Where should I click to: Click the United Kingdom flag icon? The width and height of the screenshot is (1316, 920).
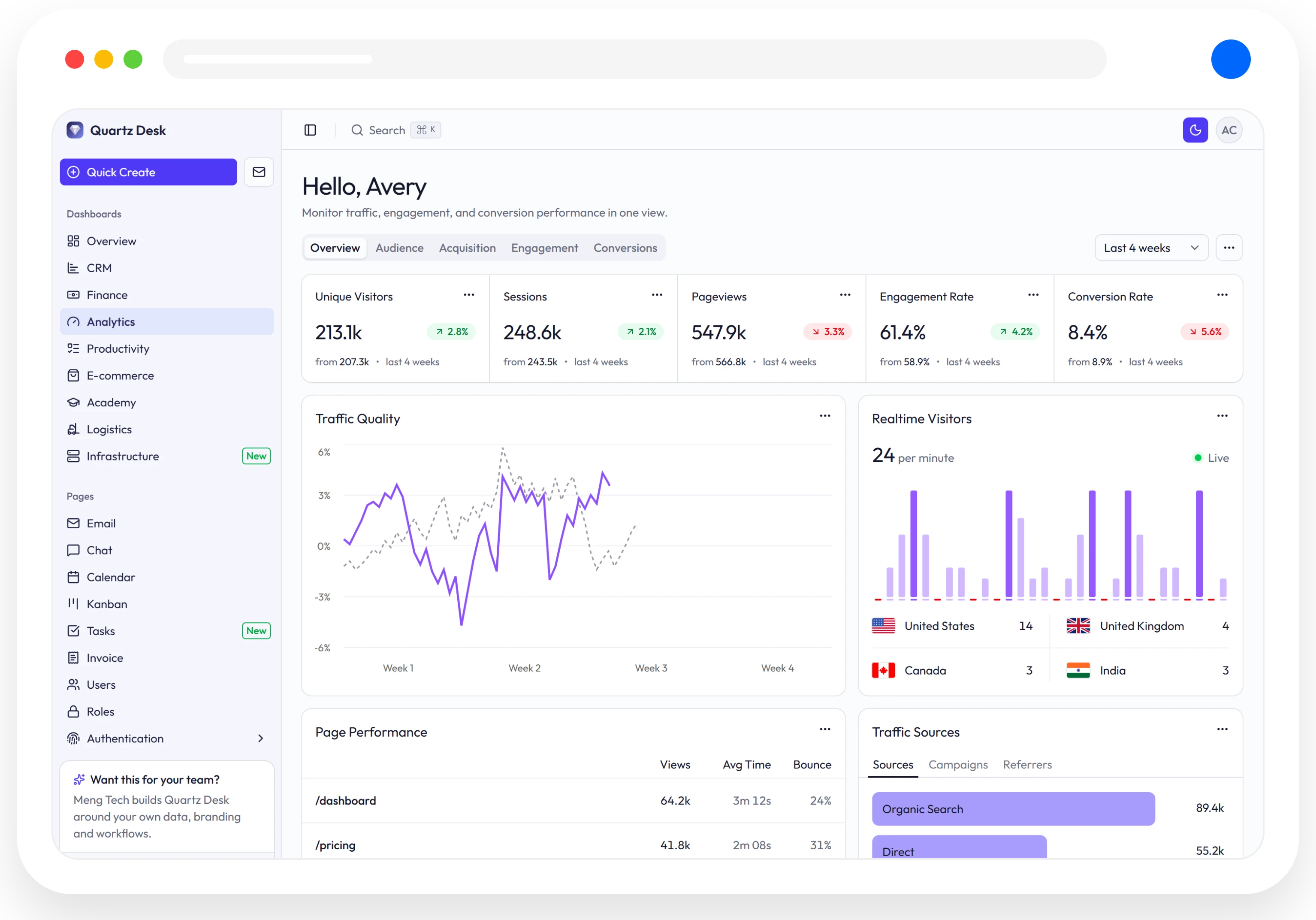pos(1078,626)
